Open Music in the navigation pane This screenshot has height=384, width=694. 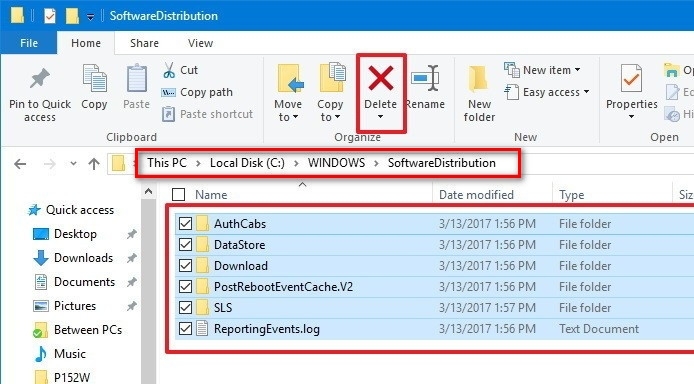point(69,354)
